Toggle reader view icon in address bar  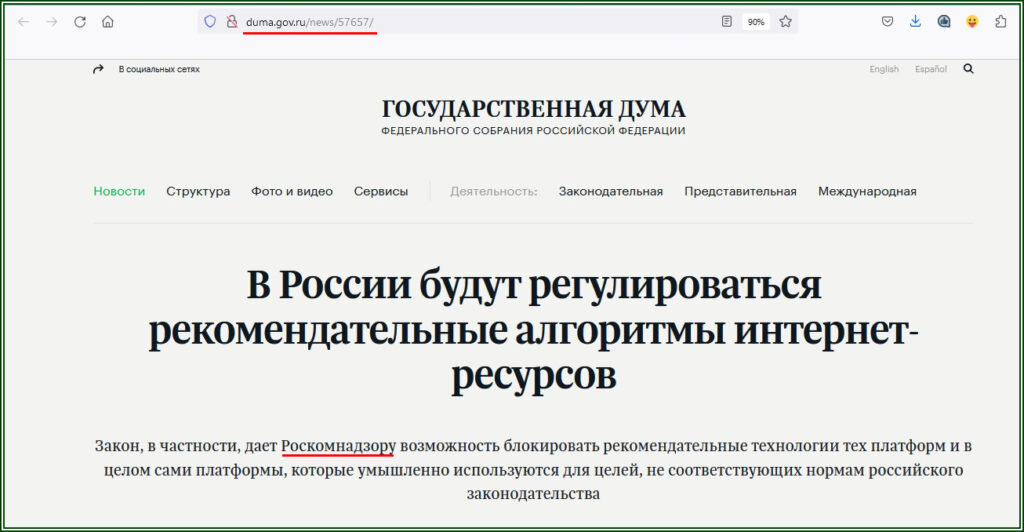pos(727,22)
